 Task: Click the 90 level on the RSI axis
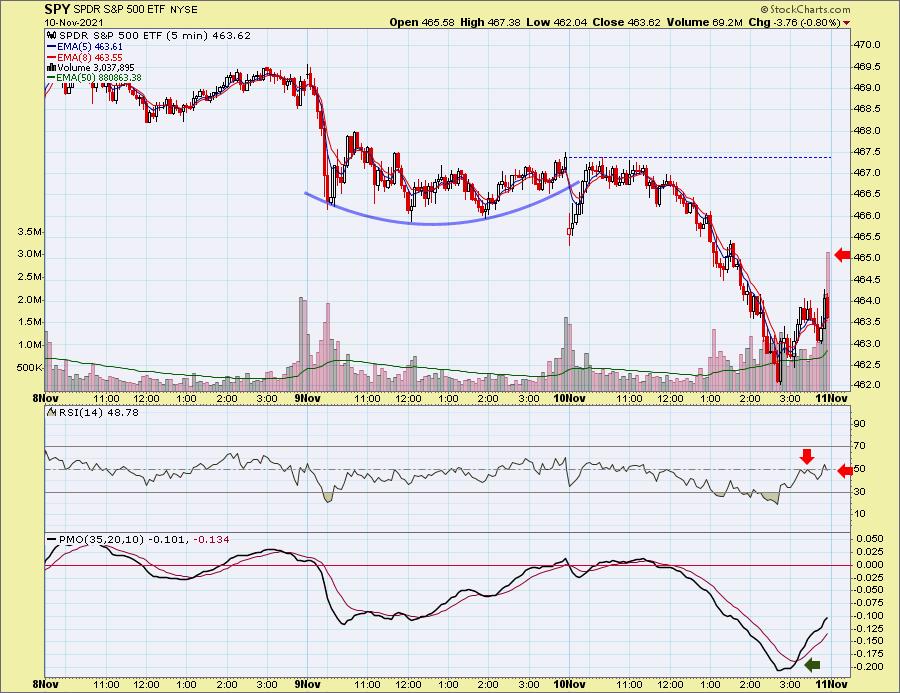coord(859,424)
